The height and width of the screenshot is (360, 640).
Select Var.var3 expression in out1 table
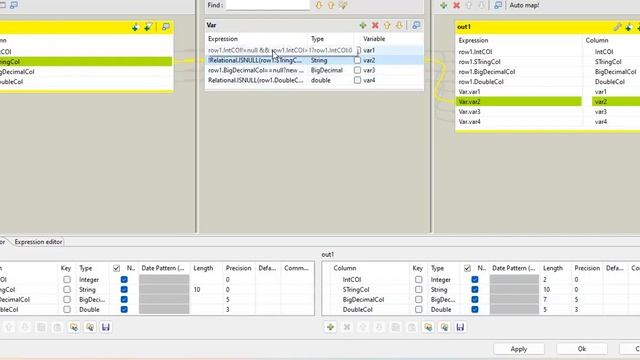tap(469, 111)
